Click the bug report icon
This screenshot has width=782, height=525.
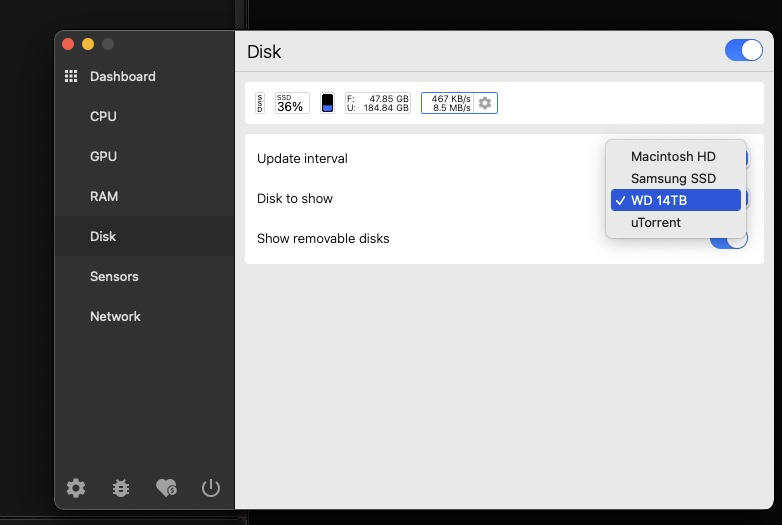pyautogui.click(x=121, y=488)
